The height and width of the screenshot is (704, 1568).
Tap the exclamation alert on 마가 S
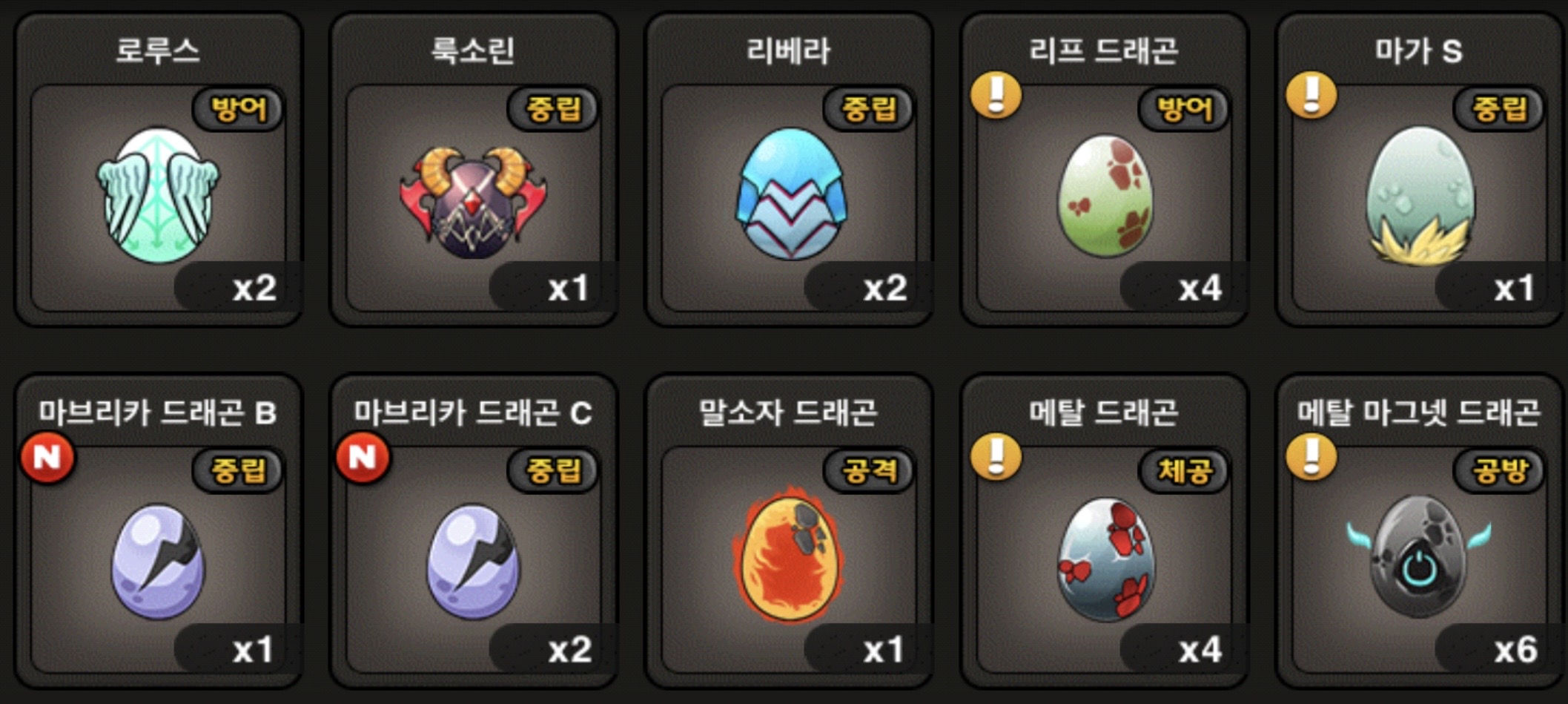coord(1311,95)
